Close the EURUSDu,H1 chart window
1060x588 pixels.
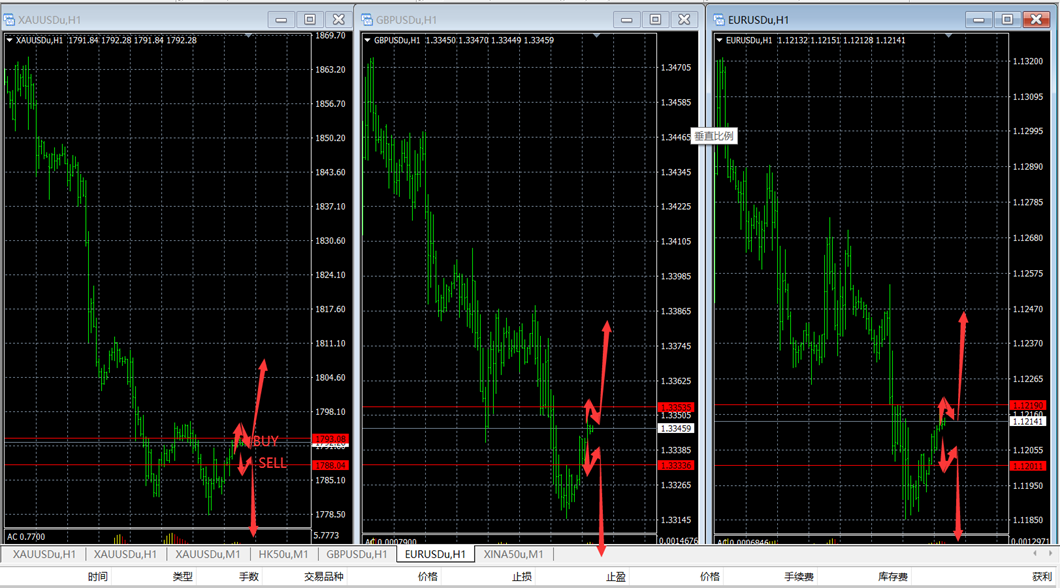point(1036,20)
